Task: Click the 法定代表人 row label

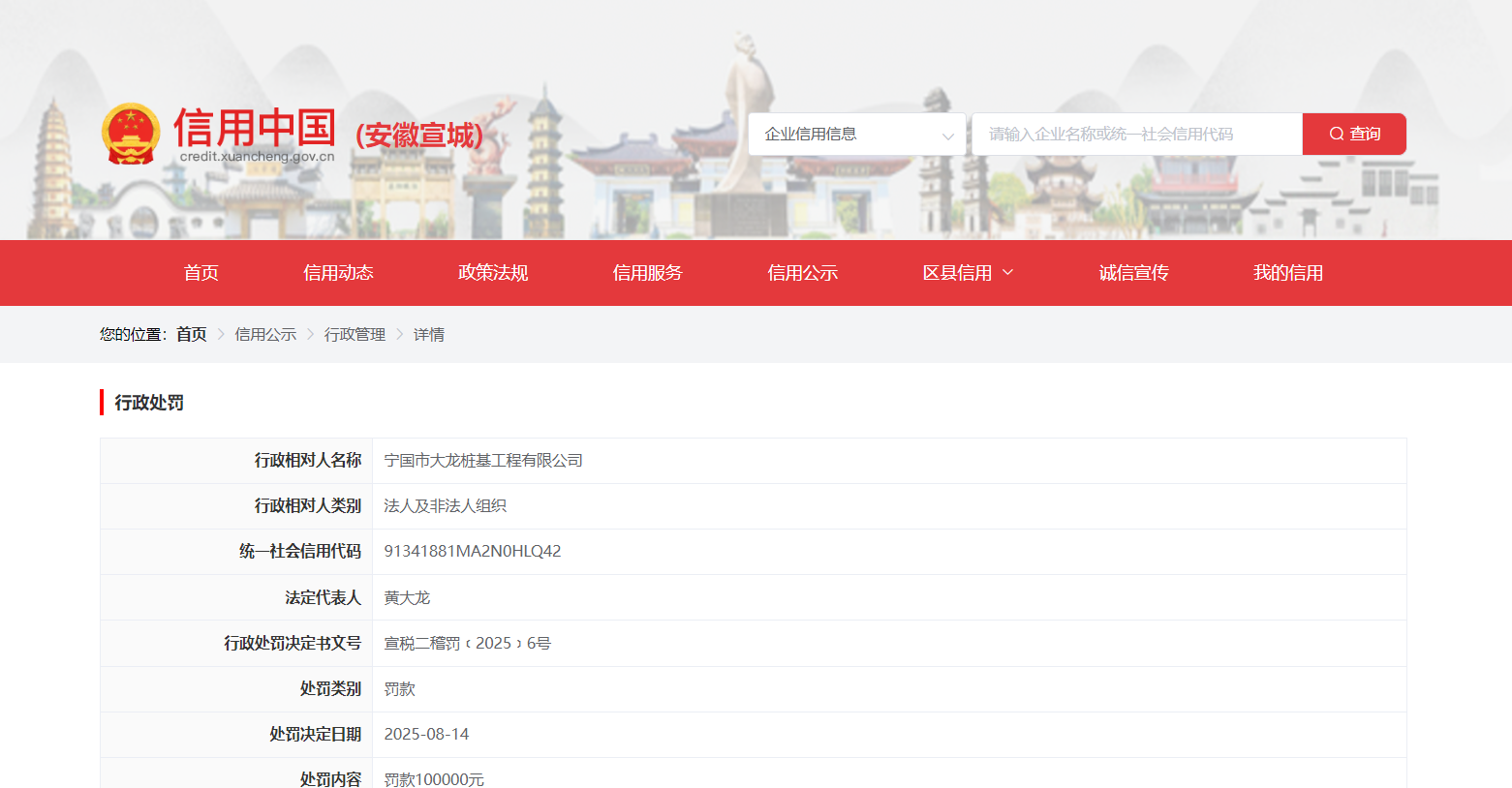Action: pos(324,598)
